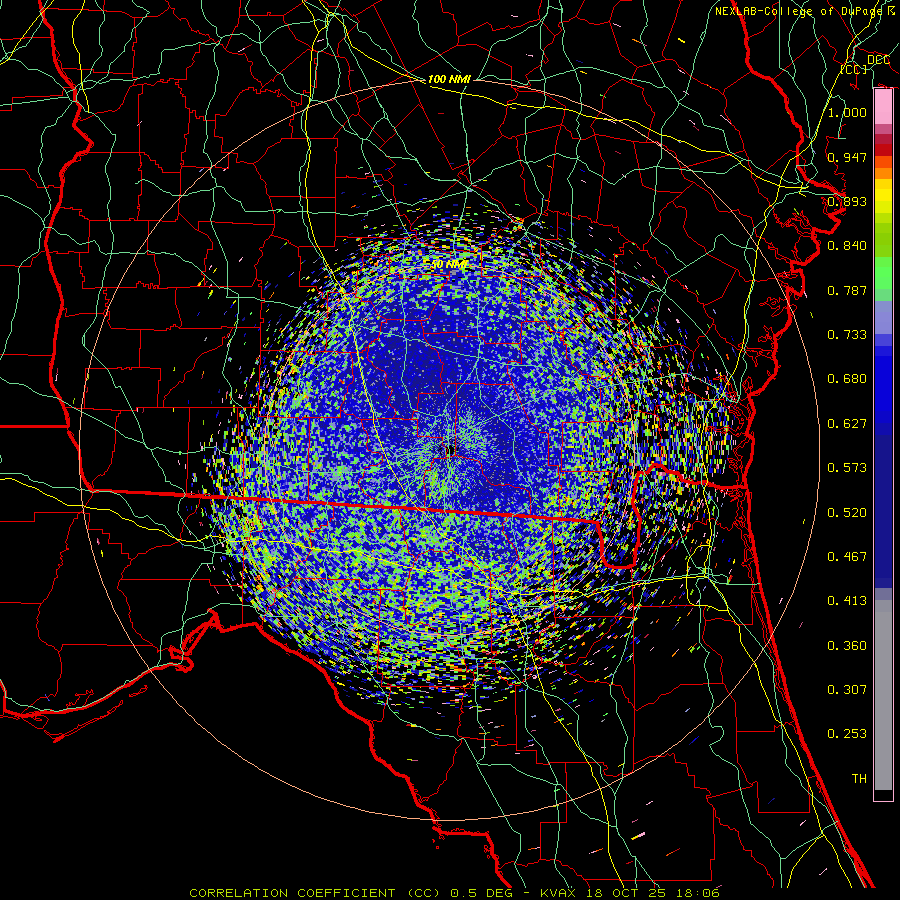The height and width of the screenshot is (900, 900).
Task: Click the 0.520 legend value
Action: pos(847,513)
